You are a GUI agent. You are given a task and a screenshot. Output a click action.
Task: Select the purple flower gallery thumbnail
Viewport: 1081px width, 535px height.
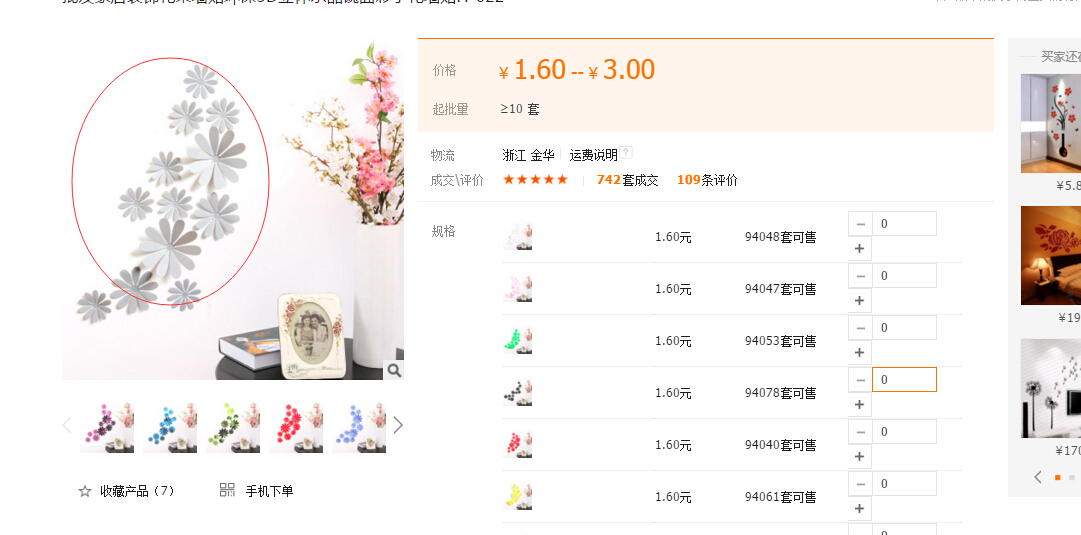point(107,427)
